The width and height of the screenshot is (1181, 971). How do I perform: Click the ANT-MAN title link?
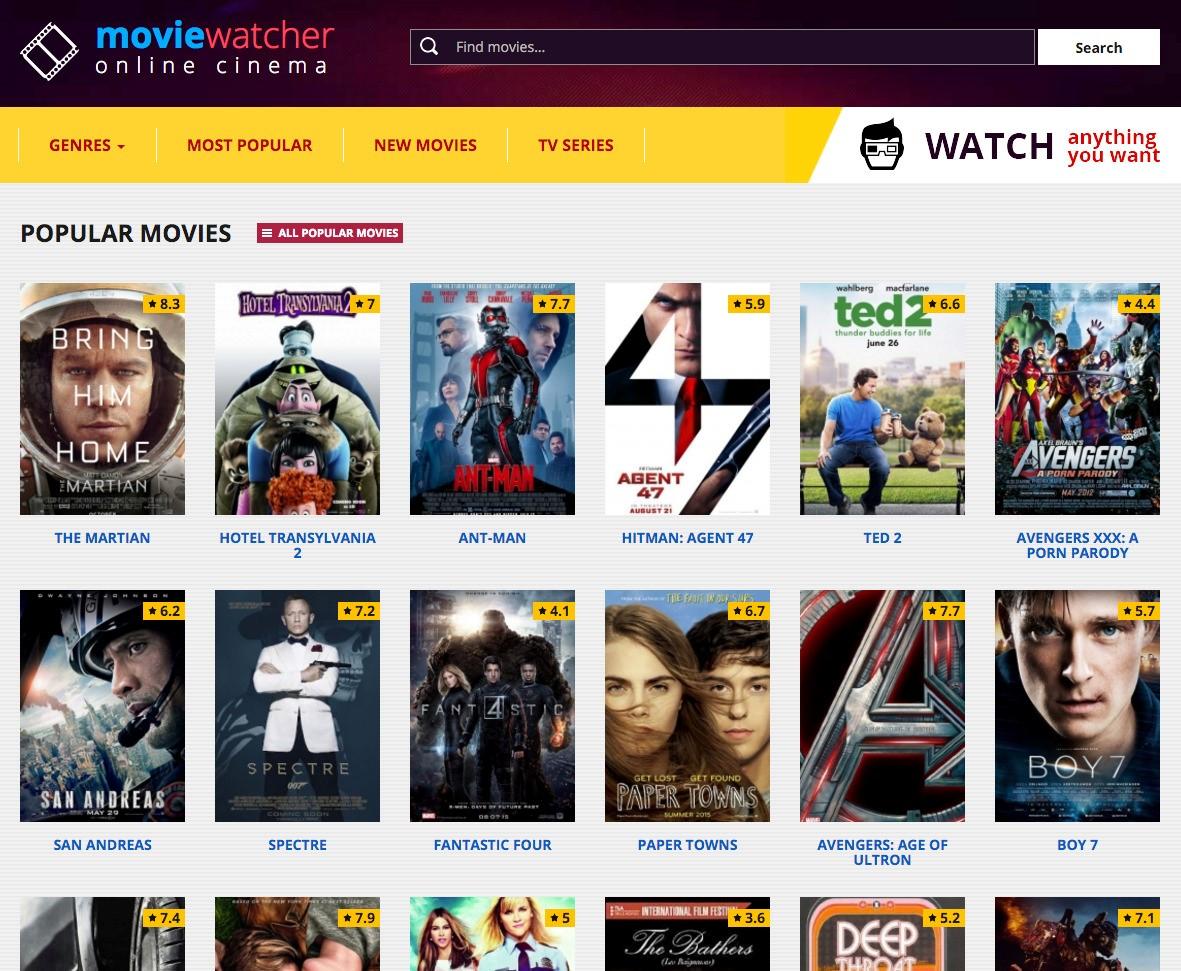pyautogui.click(x=493, y=538)
